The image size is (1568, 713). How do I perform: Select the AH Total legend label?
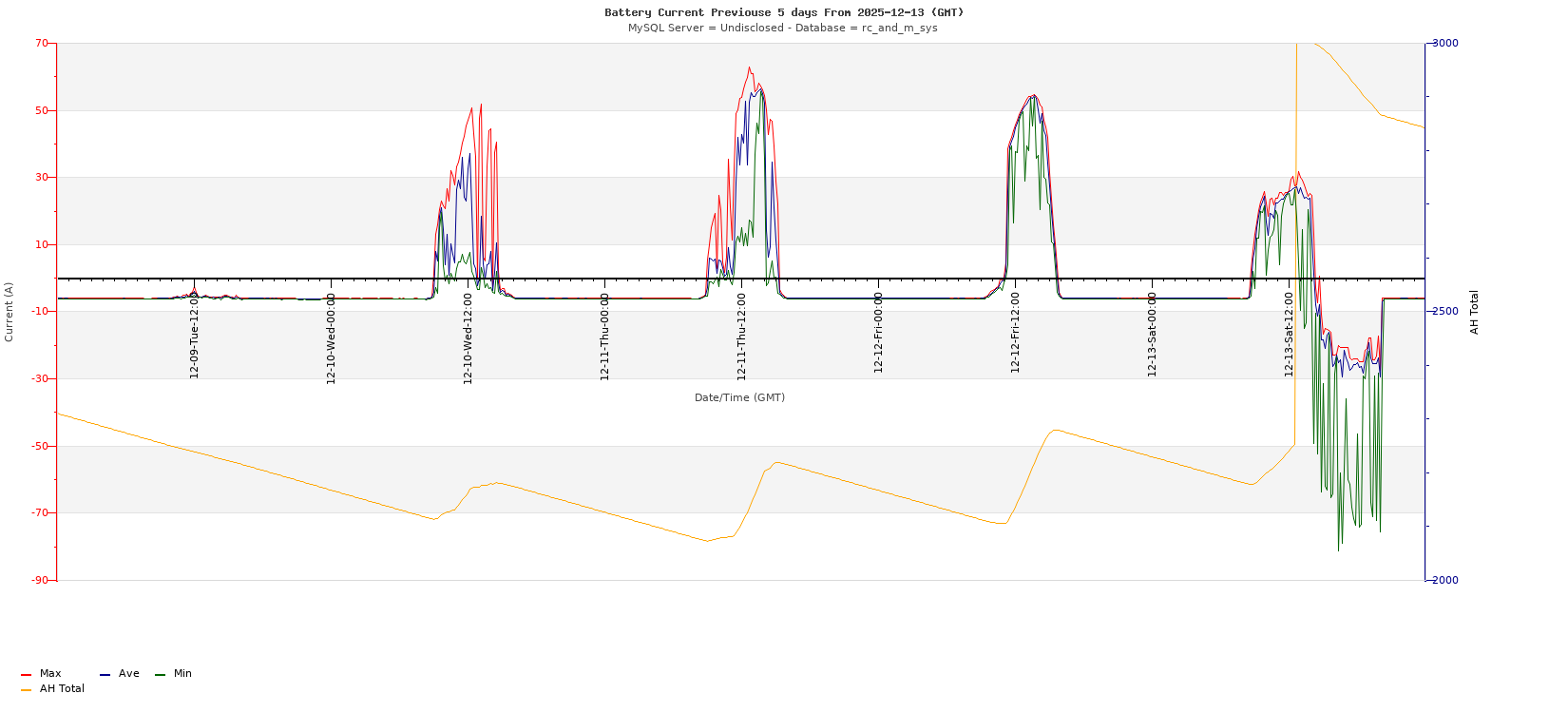pos(62,689)
